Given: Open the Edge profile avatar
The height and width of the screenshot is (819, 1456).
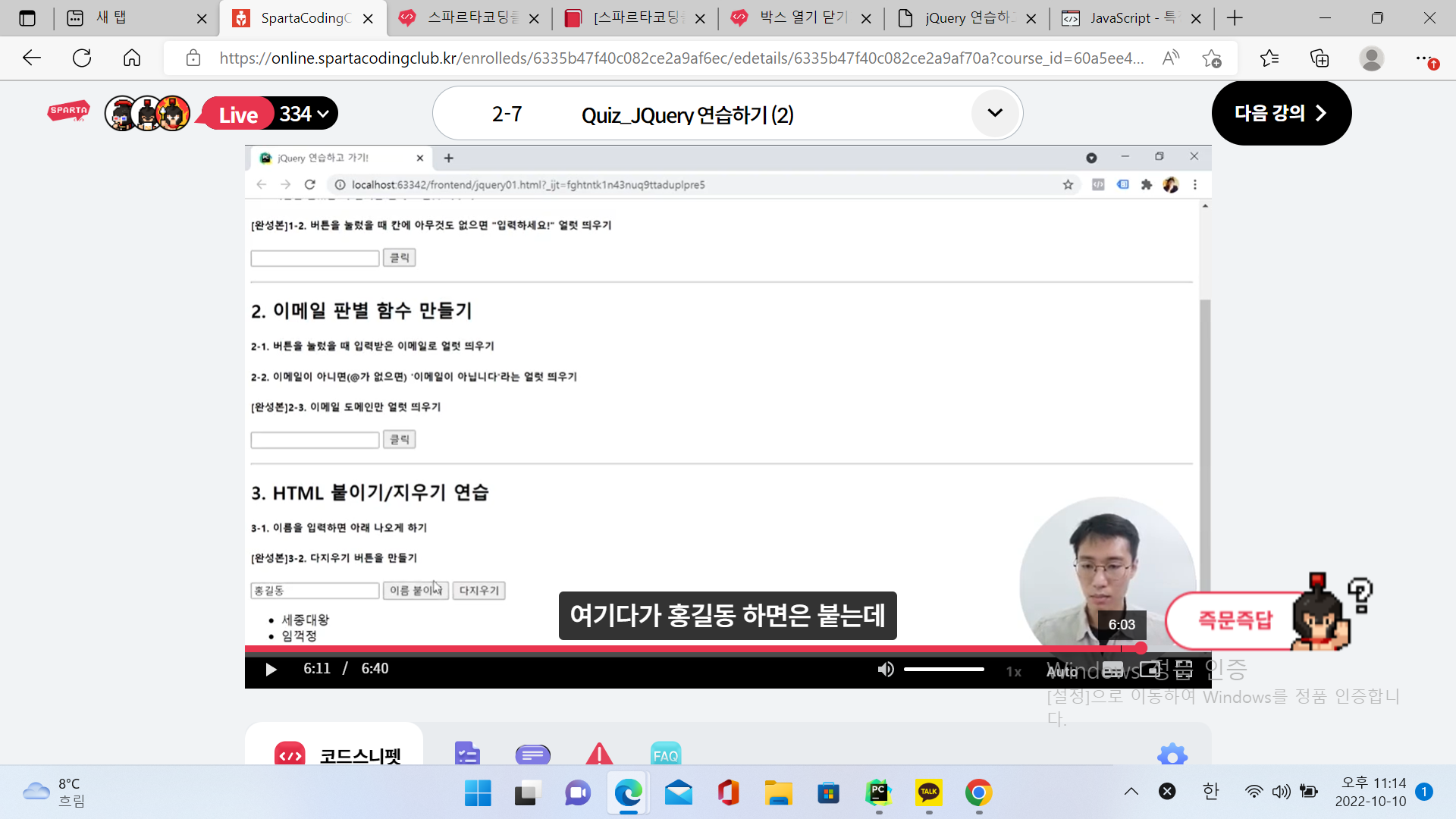Looking at the screenshot, I should coord(1371,58).
